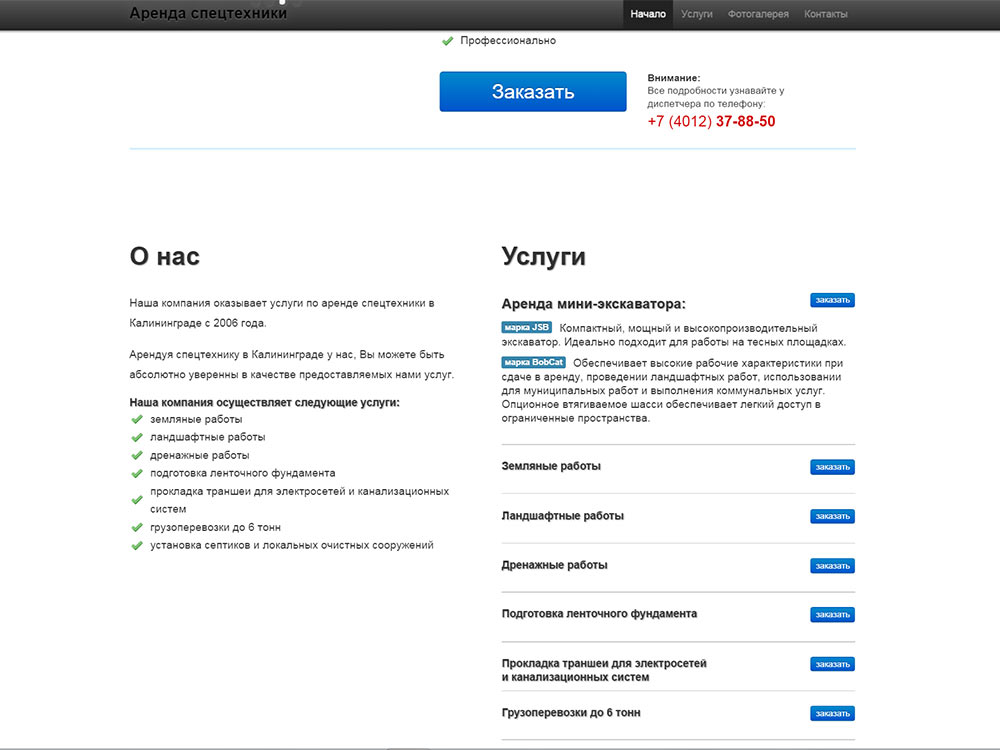Click the checkmark icon next to дренажные работы

(136, 455)
